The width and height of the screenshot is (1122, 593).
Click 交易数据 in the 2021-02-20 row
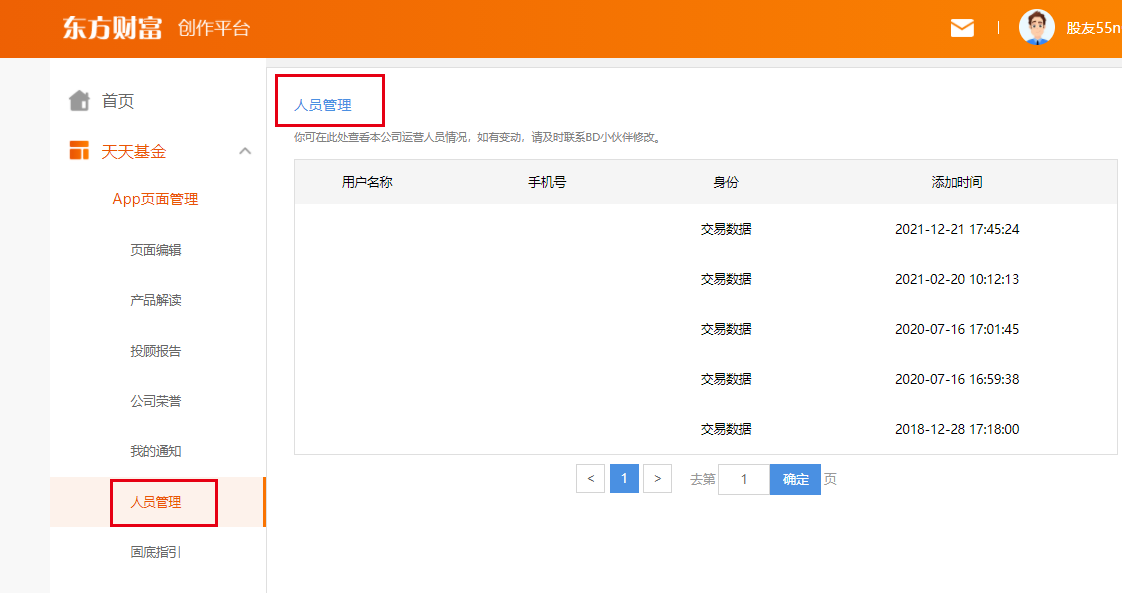tap(726, 280)
